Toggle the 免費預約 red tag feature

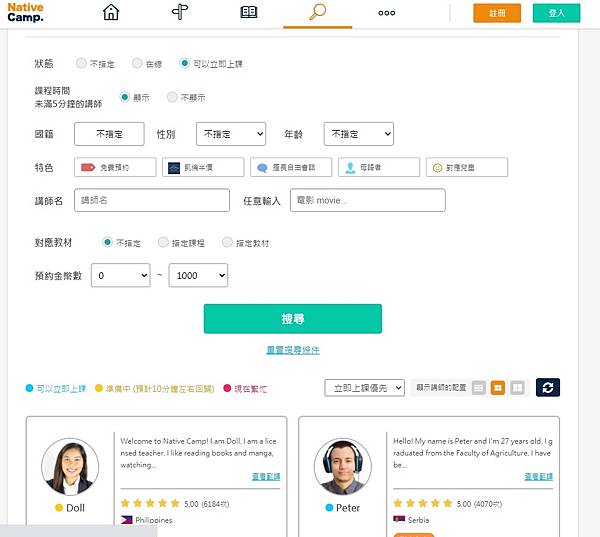[115, 167]
